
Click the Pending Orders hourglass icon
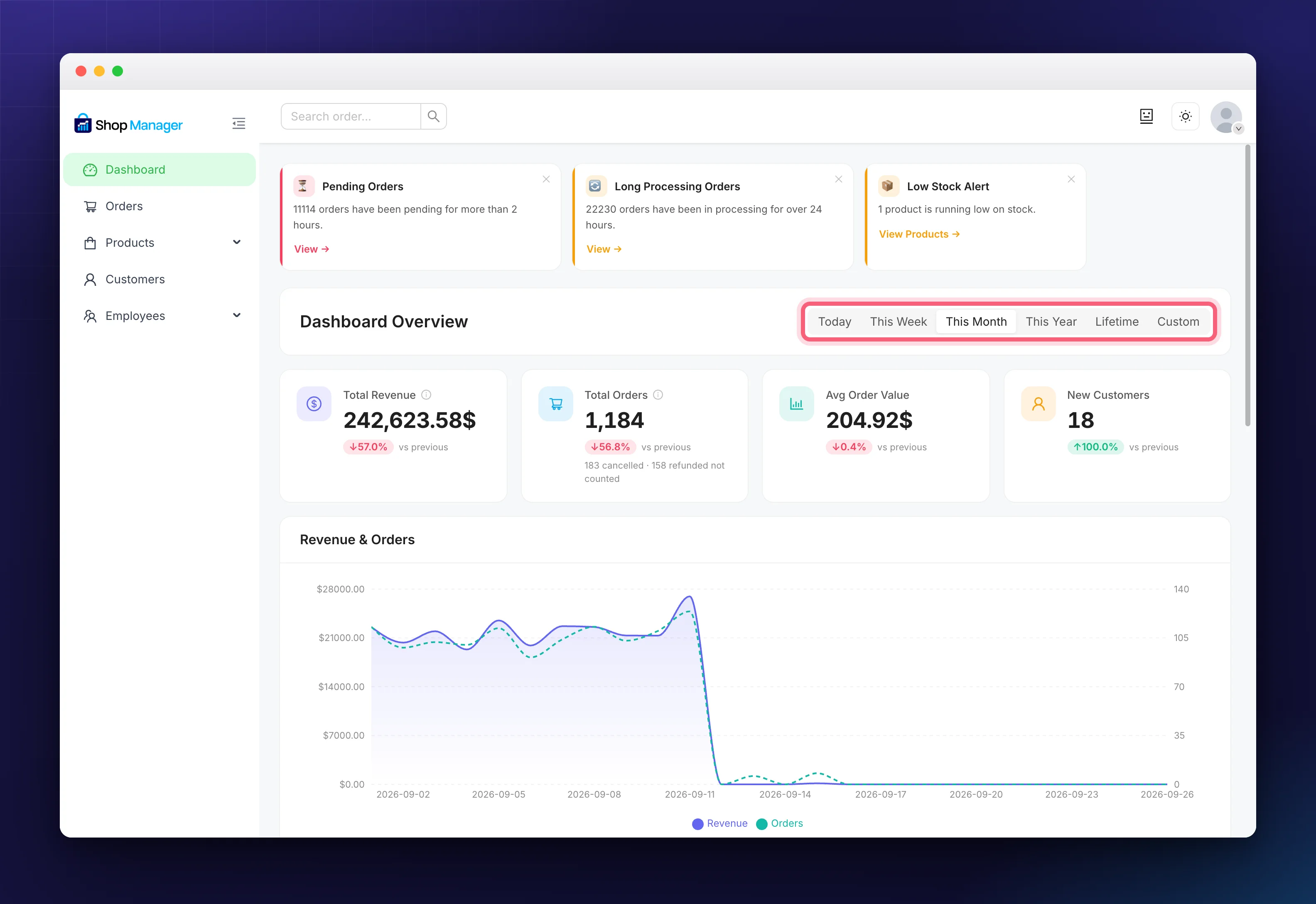[304, 186]
